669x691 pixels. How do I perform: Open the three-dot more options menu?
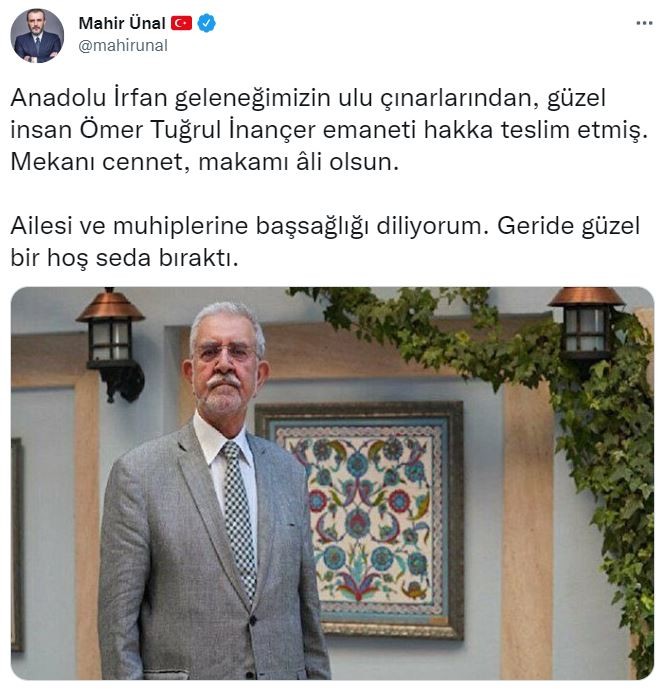coord(644,23)
